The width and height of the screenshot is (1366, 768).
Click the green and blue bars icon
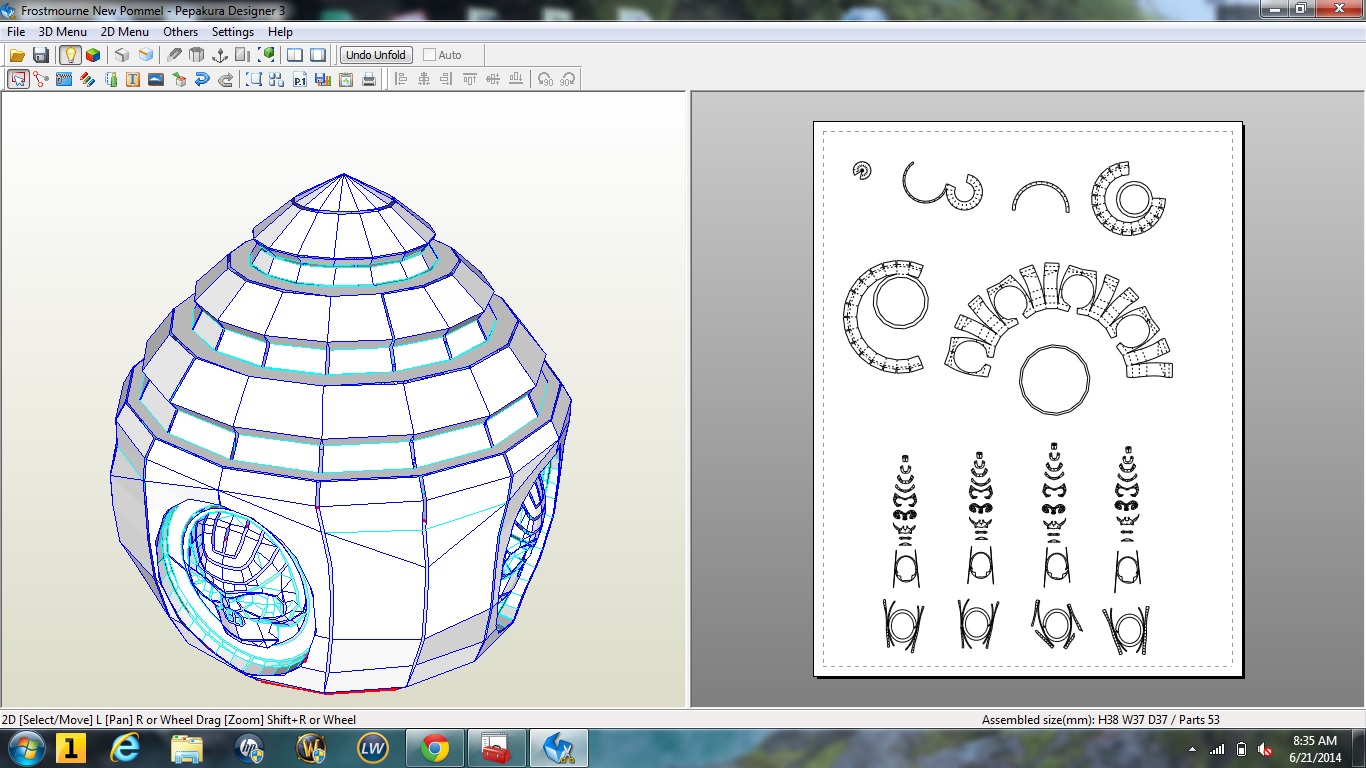pyautogui.click(x=110, y=79)
